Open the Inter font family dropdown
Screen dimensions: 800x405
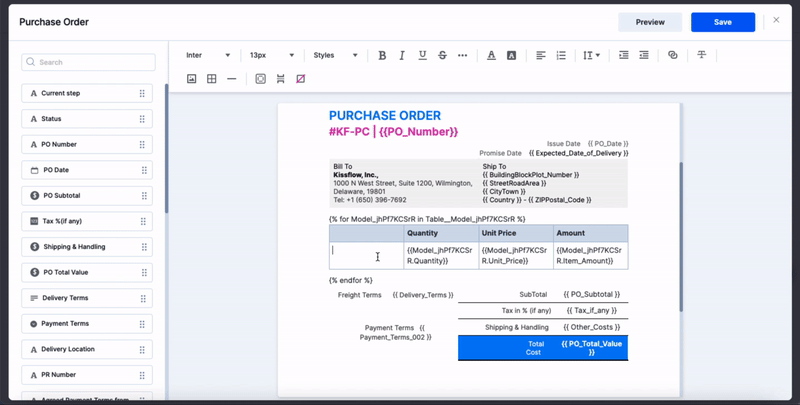pyautogui.click(x=208, y=55)
